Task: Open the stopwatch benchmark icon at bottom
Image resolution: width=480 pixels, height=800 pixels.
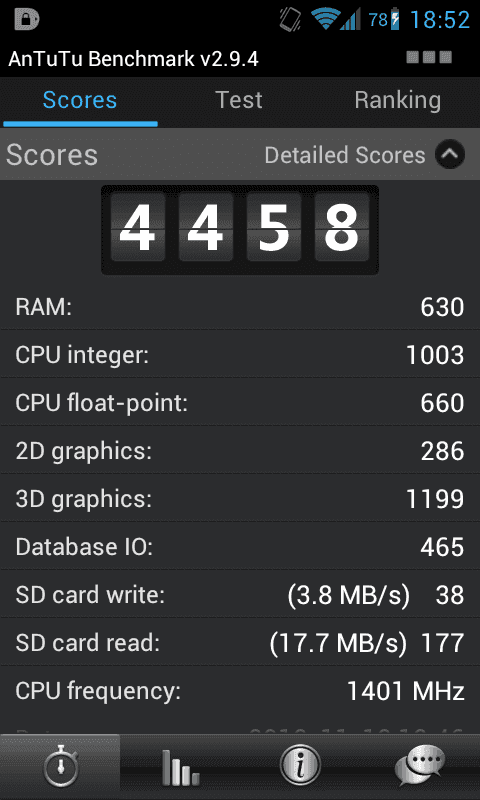Action: point(60,767)
